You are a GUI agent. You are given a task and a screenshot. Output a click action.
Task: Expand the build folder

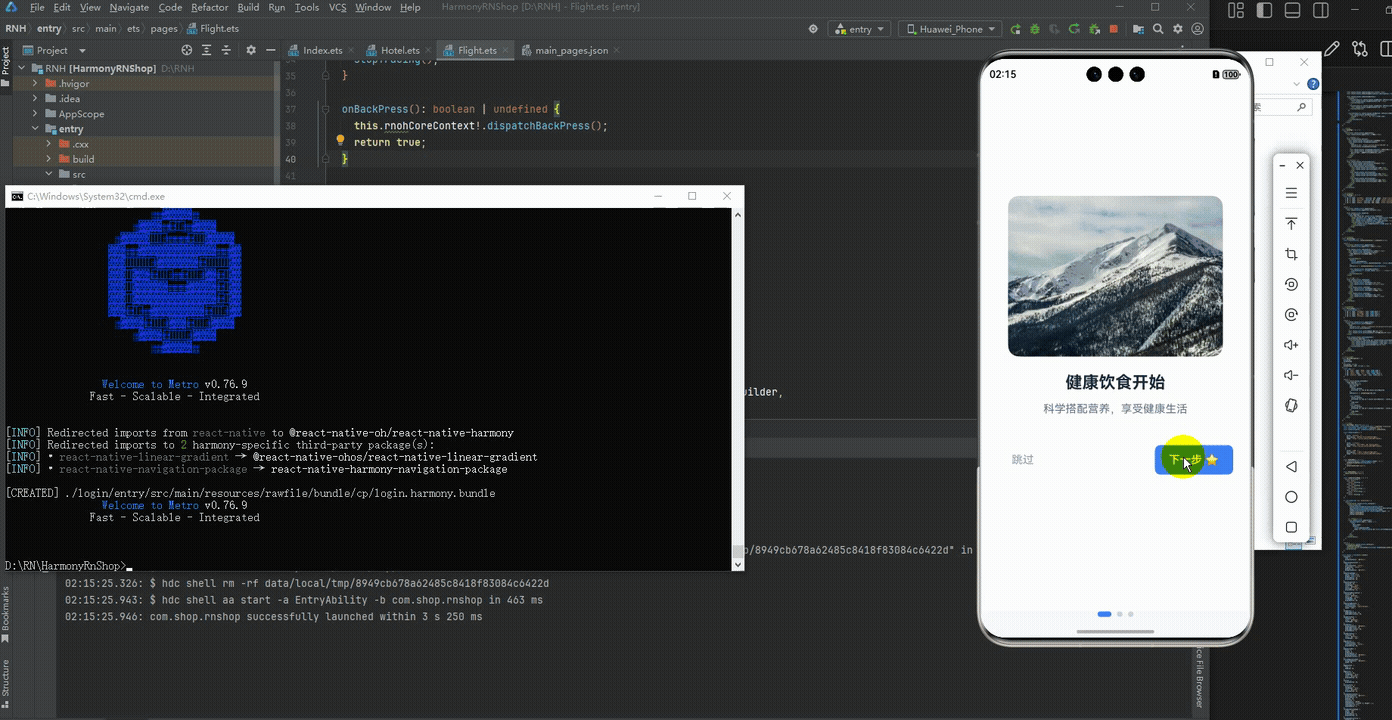pos(49,159)
